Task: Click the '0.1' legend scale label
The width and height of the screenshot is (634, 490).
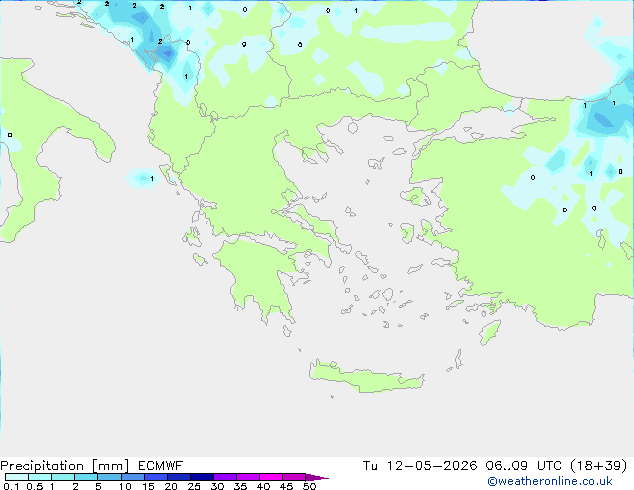Action: 11,486
